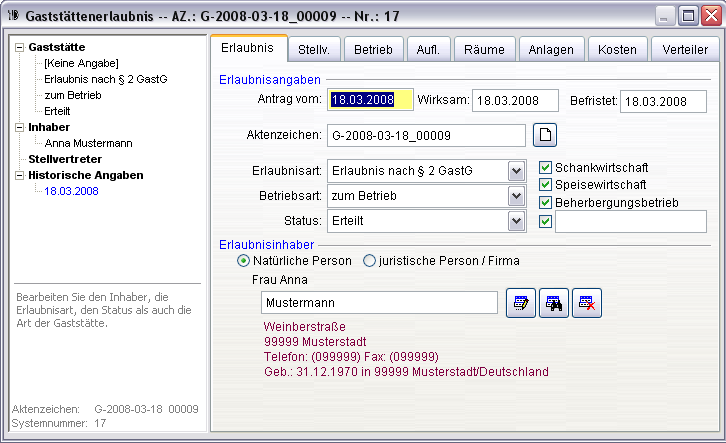Click into the Aktenzeichen text field
726x443 pixels.
(x=426, y=135)
